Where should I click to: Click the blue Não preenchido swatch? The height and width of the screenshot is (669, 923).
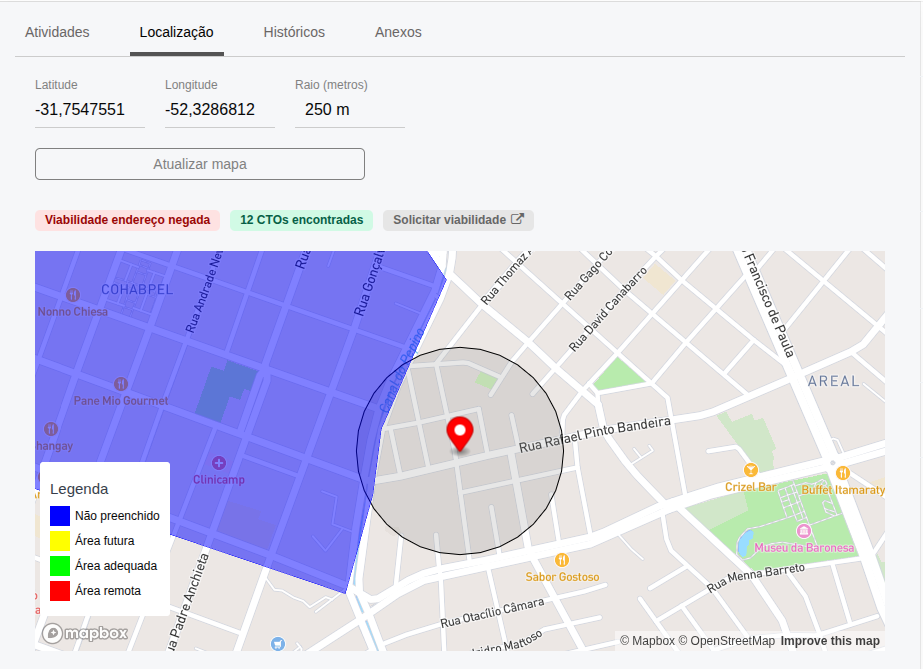click(60, 516)
